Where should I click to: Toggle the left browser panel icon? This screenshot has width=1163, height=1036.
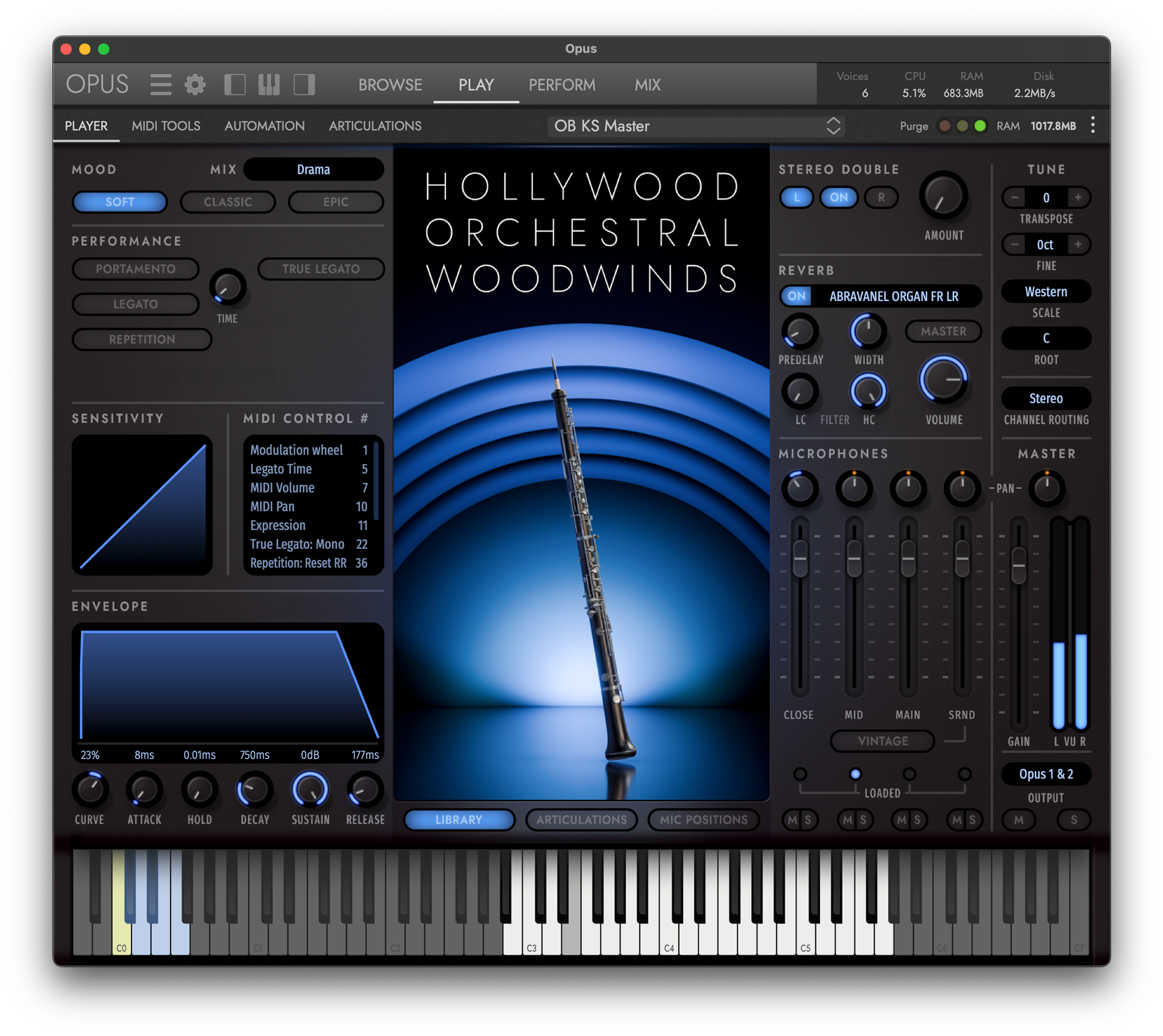[236, 84]
